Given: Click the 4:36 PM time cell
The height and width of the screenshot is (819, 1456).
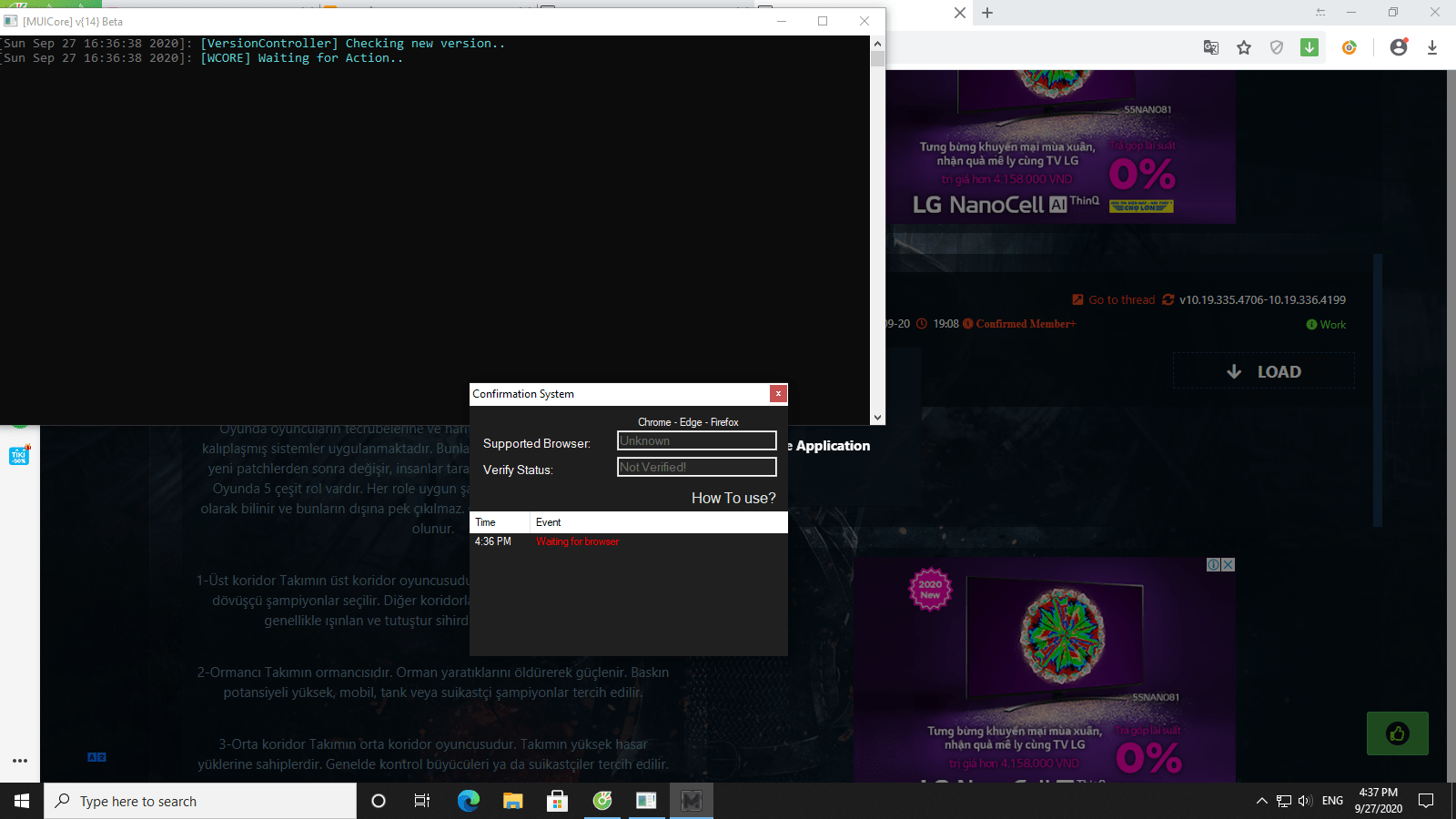Looking at the screenshot, I should click(x=493, y=541).
